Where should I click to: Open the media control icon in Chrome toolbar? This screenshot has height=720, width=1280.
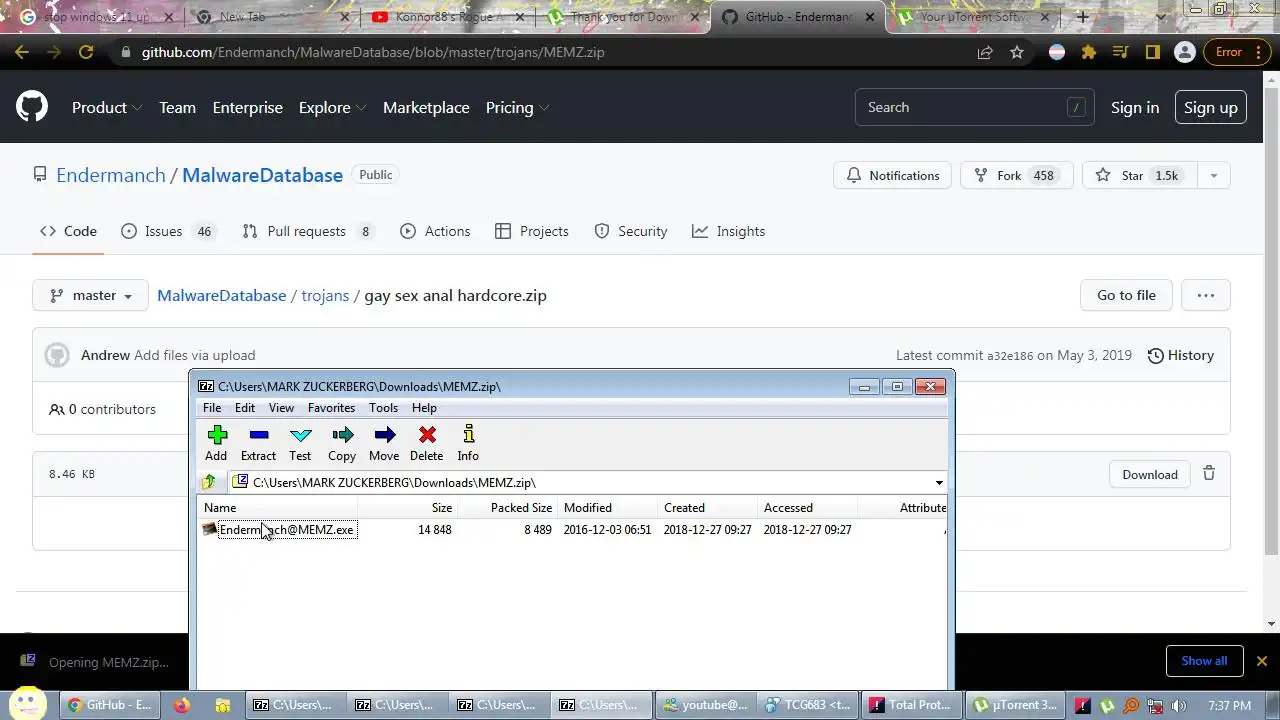tap(1121, 52)
